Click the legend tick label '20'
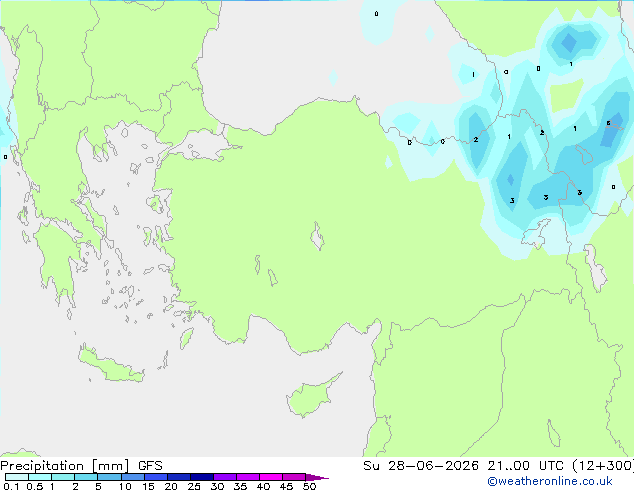The image size is (634, 490). coord(171,486)
